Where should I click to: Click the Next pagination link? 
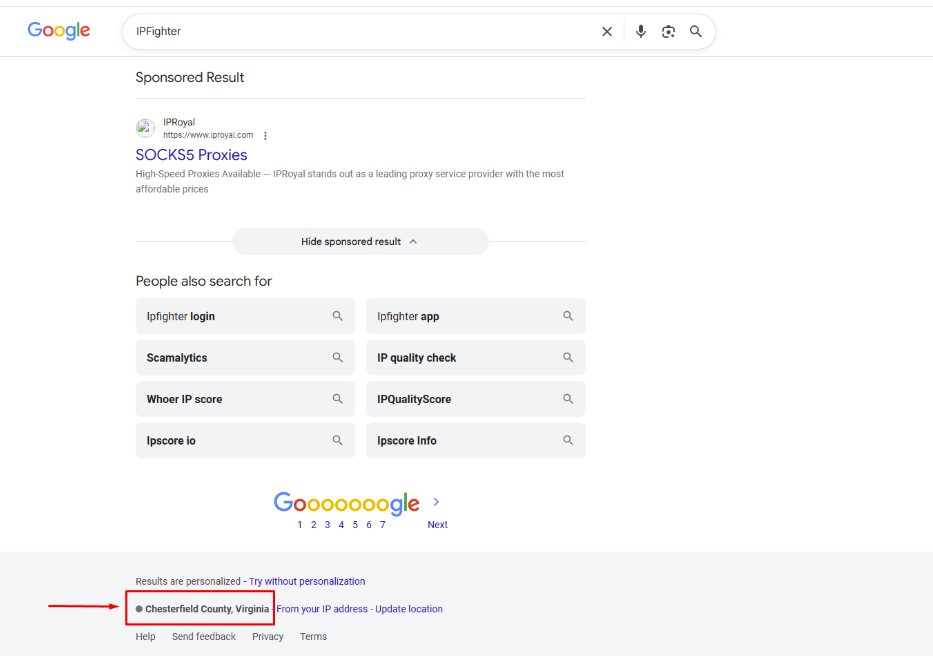click(437, 524)
